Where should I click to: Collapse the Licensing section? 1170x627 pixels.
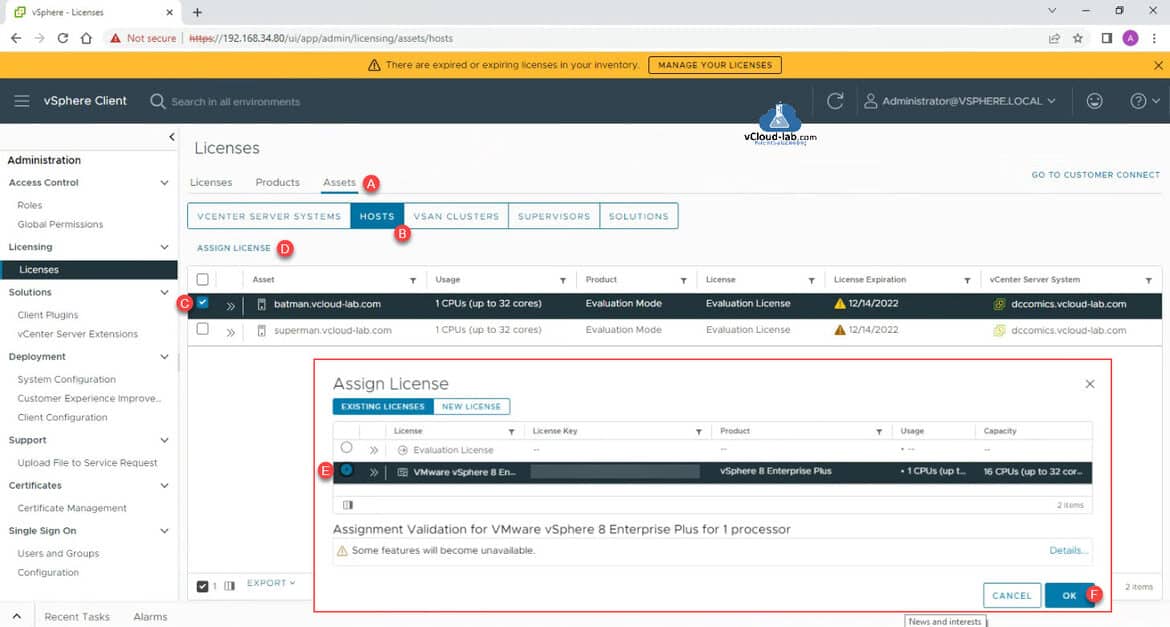point(164,247)
